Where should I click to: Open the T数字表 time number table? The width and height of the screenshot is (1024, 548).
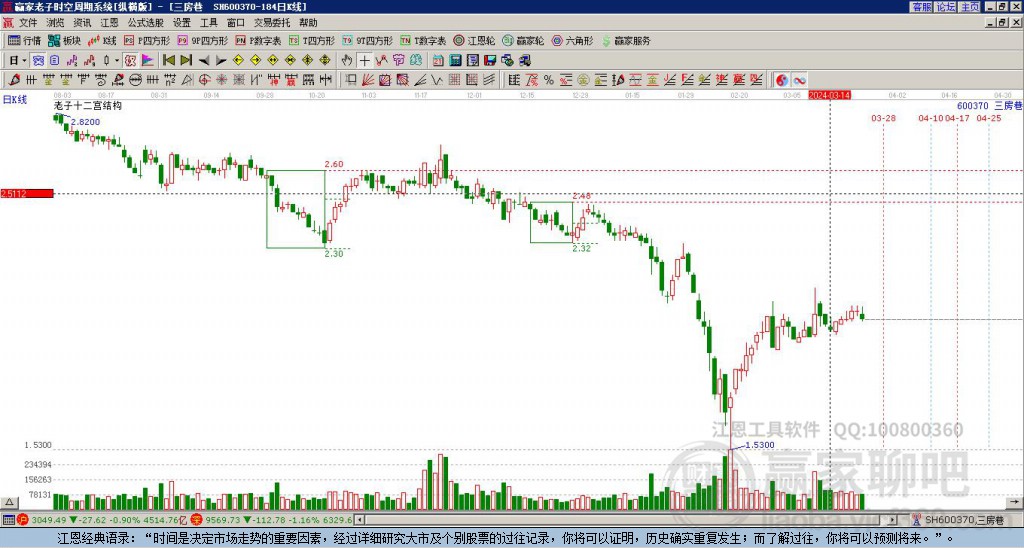coord(423,40)
